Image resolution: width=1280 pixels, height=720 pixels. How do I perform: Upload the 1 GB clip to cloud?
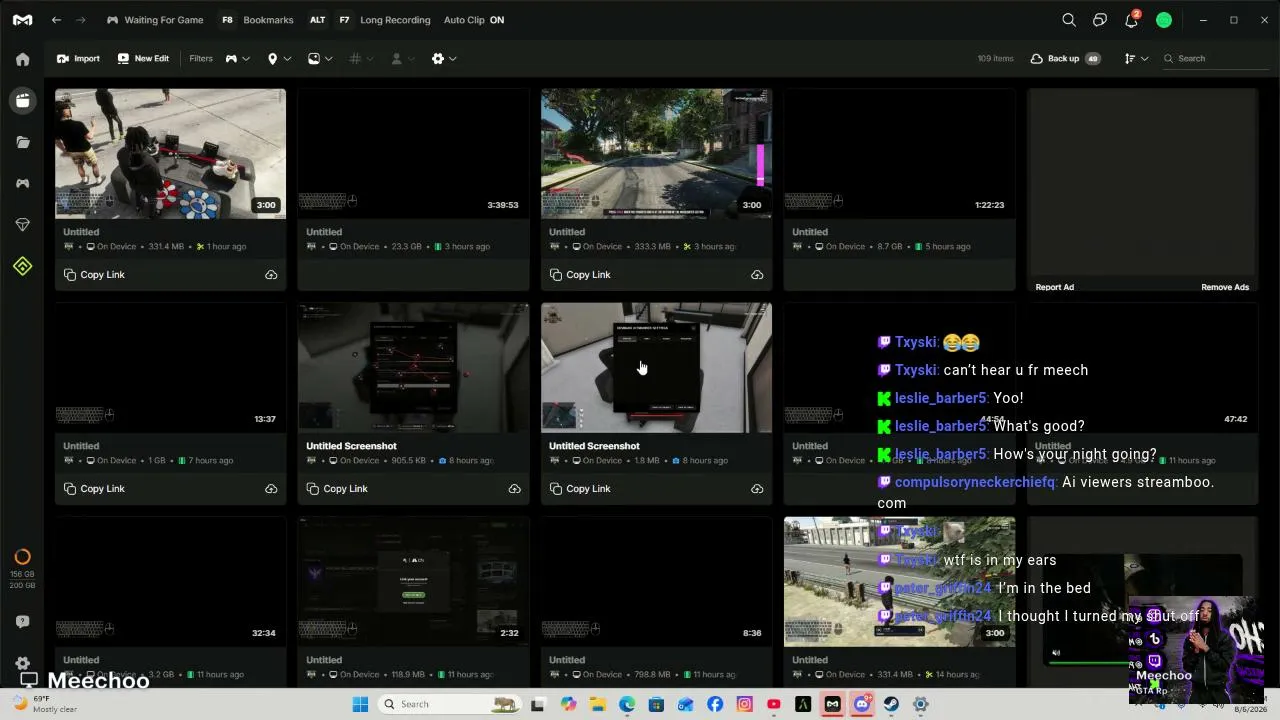point(271,489)
